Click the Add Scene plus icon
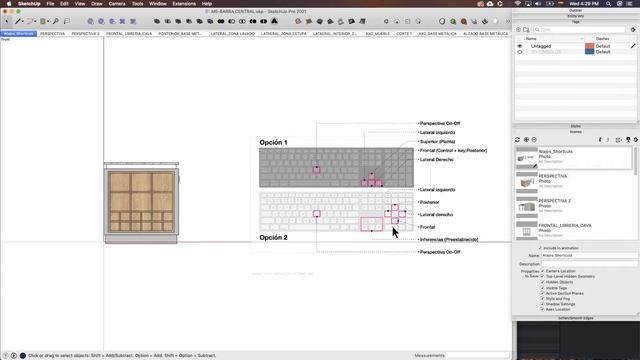Image resolution: width=640 pixels, height=360 pixels. tap(526, 140)
